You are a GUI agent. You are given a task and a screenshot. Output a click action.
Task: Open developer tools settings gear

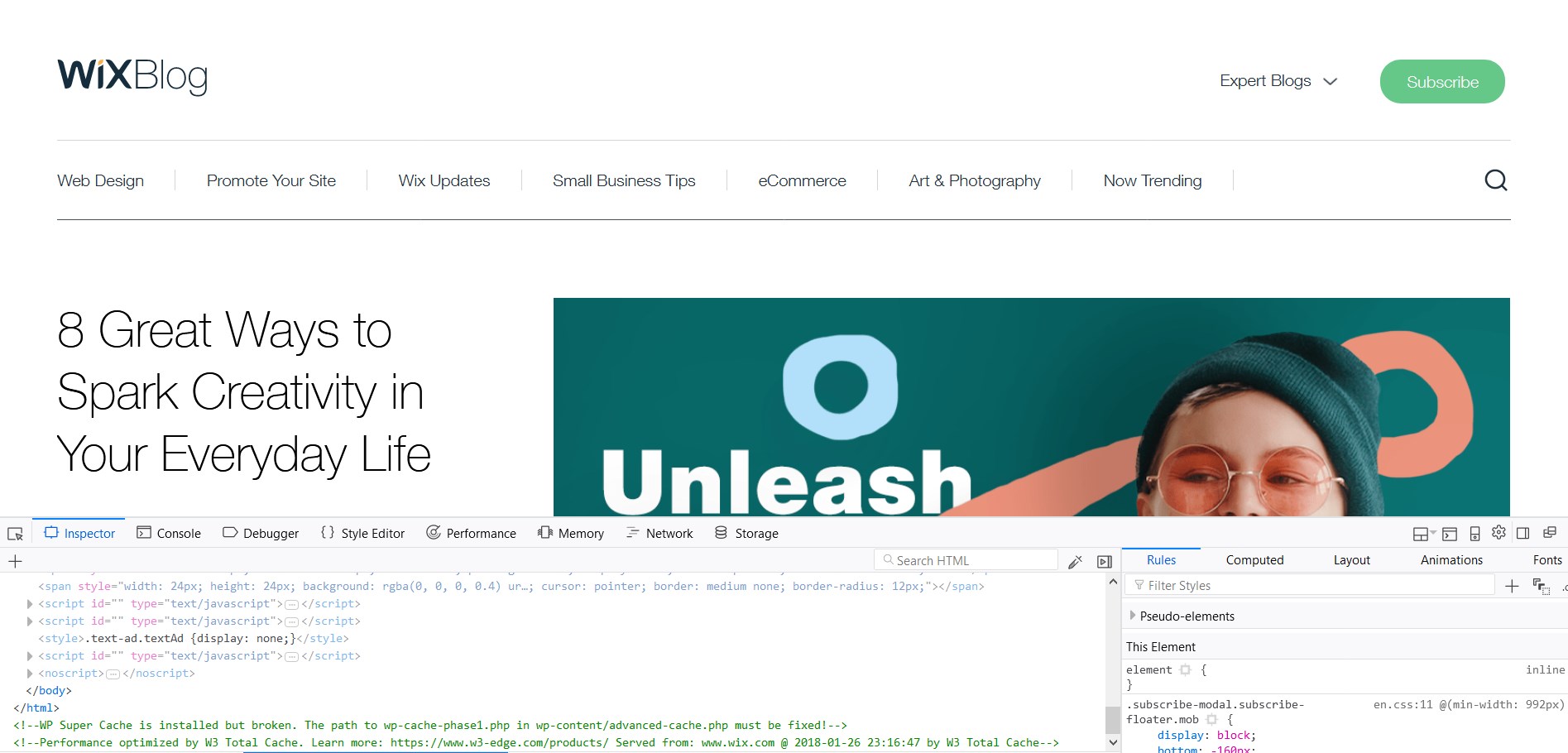[1498, 533]
